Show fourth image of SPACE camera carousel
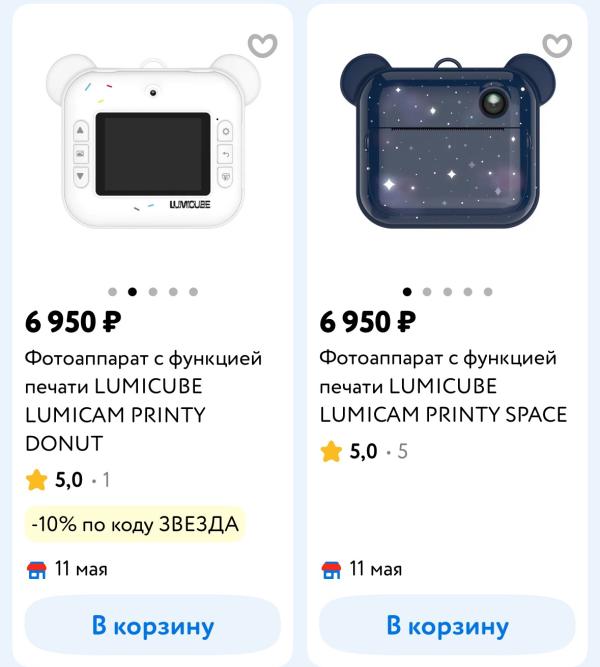Screen dimensions: 600x667 [x=468, y=292]
